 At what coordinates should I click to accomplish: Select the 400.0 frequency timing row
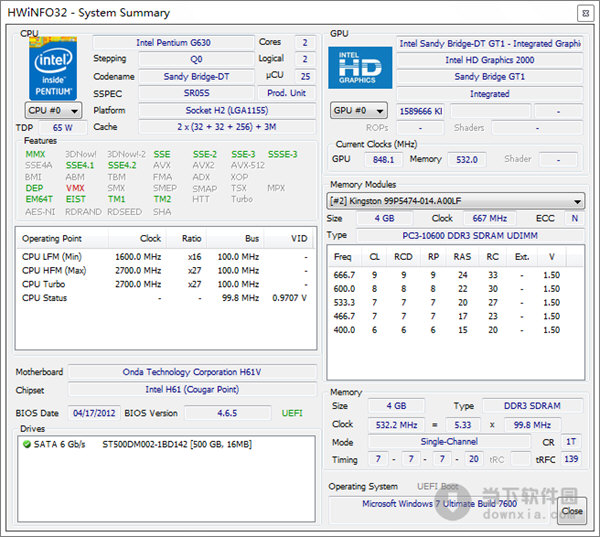pos(455,330)
